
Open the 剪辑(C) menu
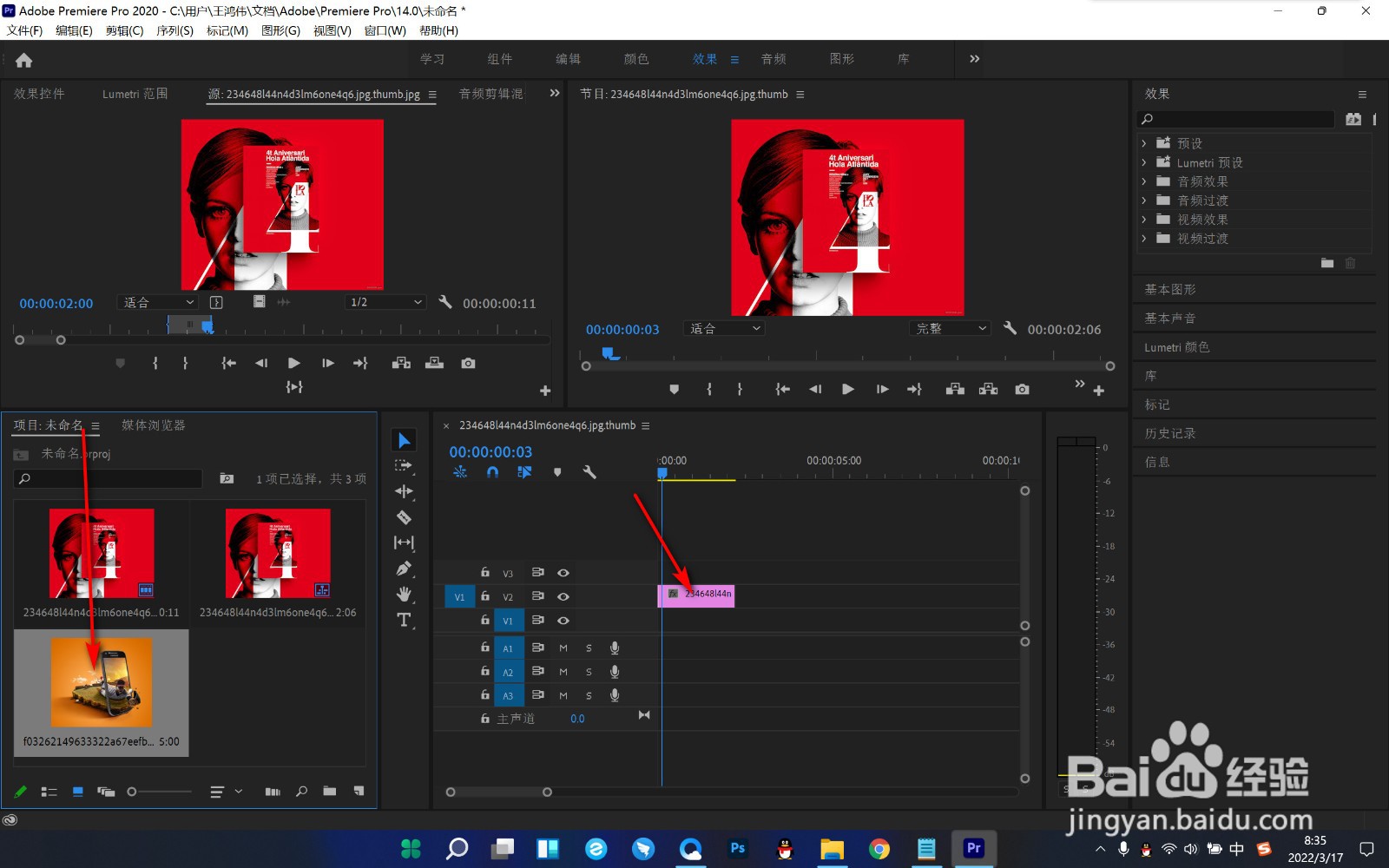[x=124, y=30]
